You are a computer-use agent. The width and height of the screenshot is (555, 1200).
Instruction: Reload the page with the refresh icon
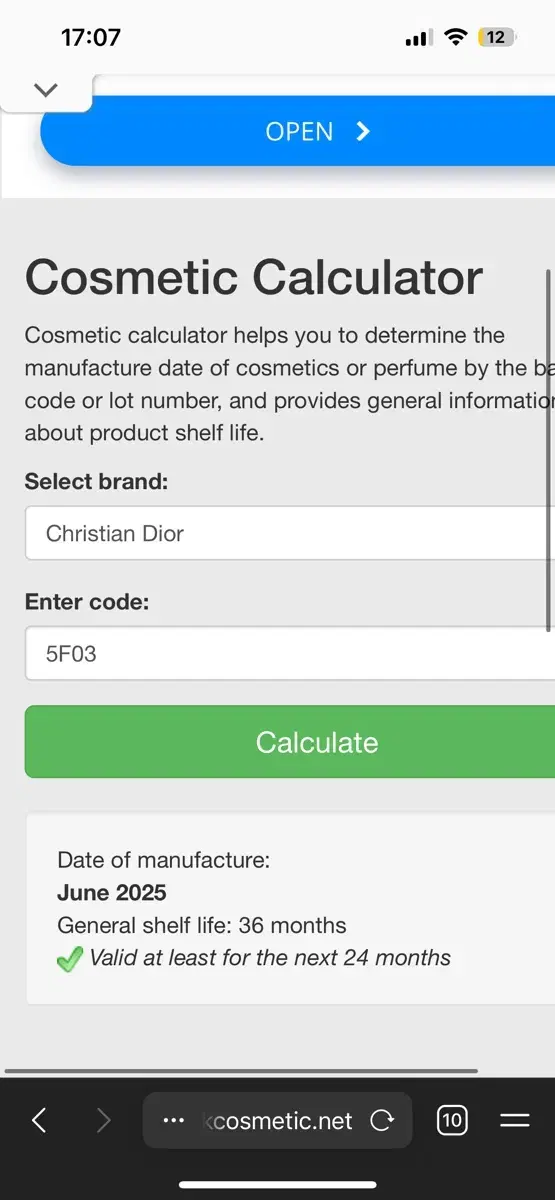(382, 1121)
